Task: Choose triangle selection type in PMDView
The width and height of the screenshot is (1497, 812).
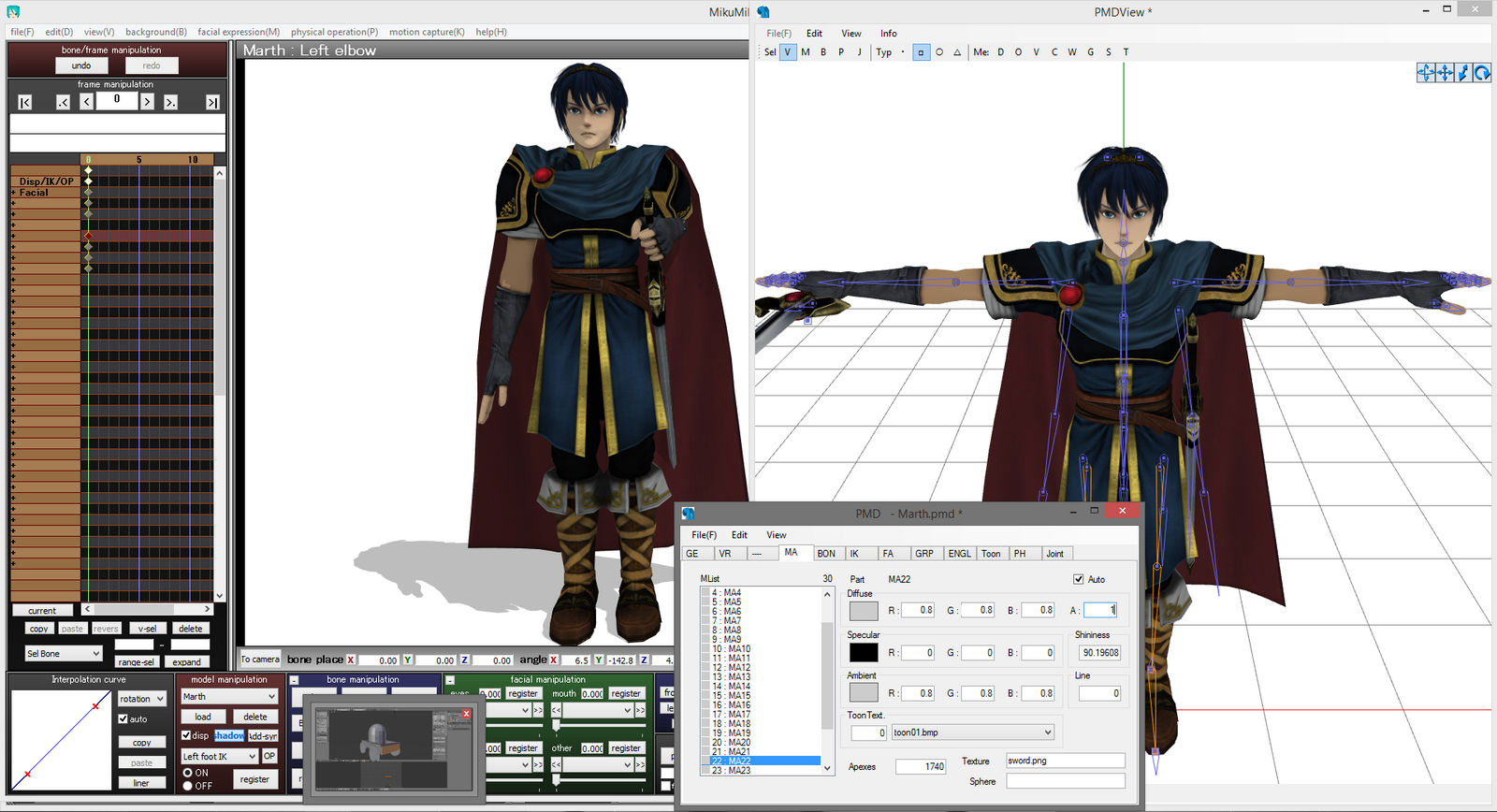Action: tap(957, 52)
